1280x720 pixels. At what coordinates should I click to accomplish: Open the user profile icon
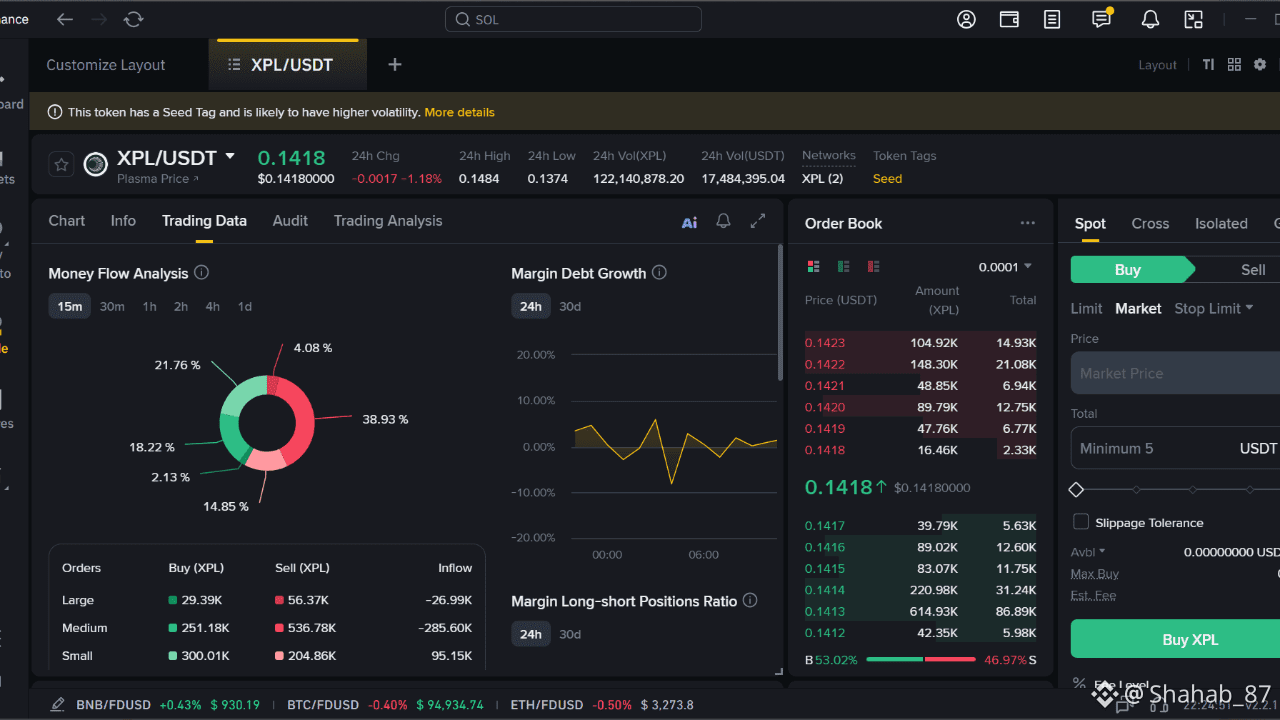[966, 19]
